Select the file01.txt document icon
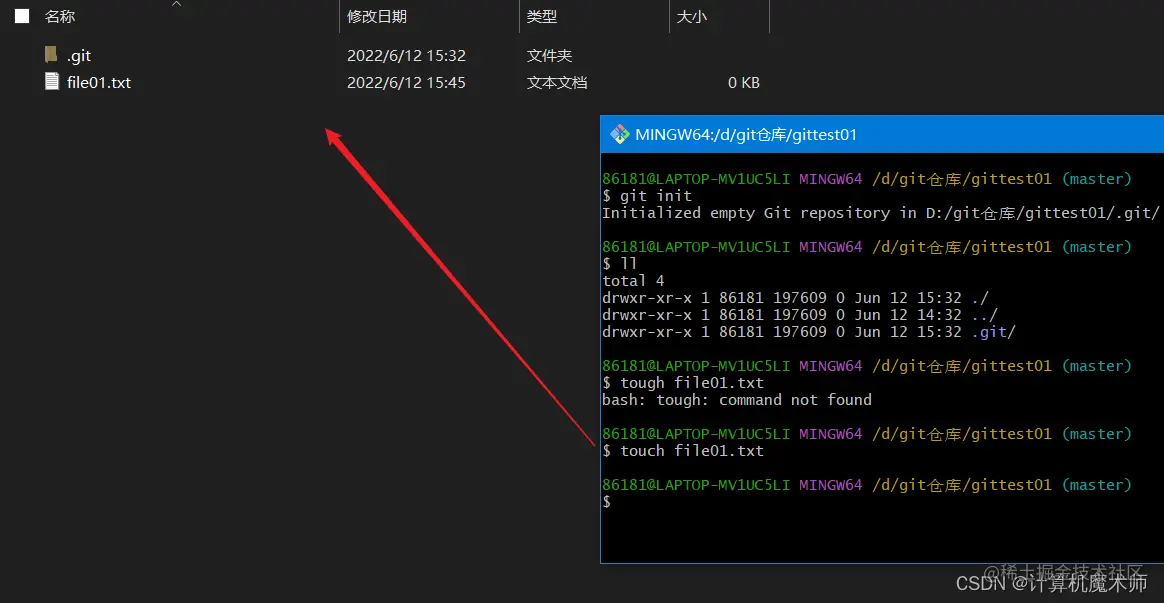 (51, 81)
